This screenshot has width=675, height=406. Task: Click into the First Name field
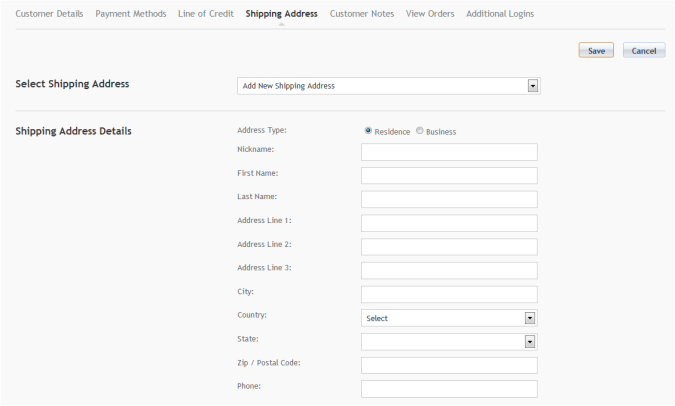click(x=449, y=176)
